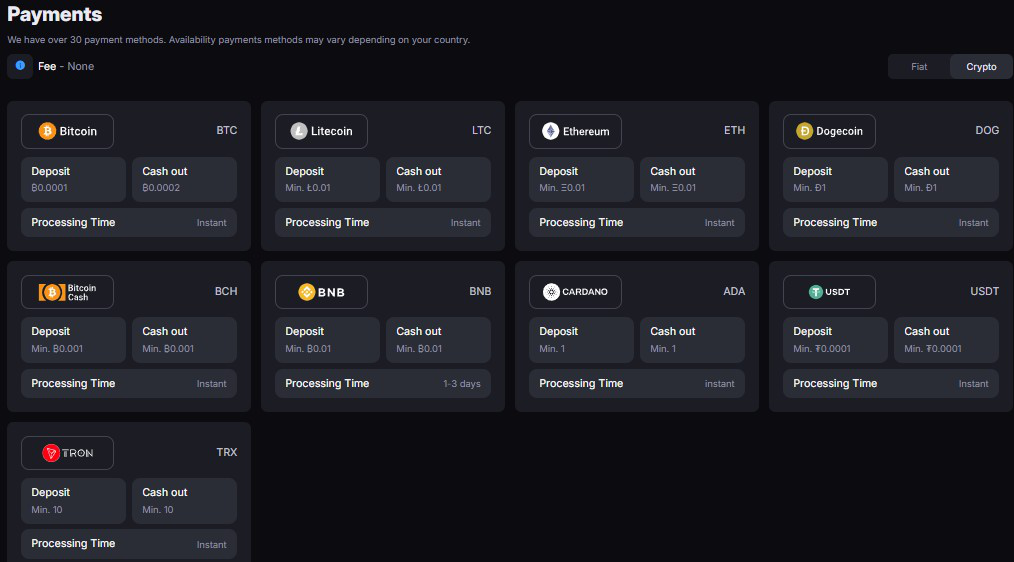Screen dimensions: 1014x562
Task: Open Cardano Deposit box
Action: pyautogui.click(x=581, y=340)
